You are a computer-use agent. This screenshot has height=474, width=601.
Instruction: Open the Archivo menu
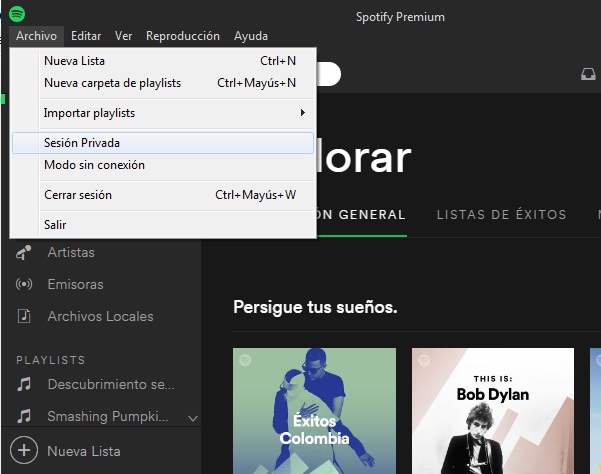tap(36, 36)
